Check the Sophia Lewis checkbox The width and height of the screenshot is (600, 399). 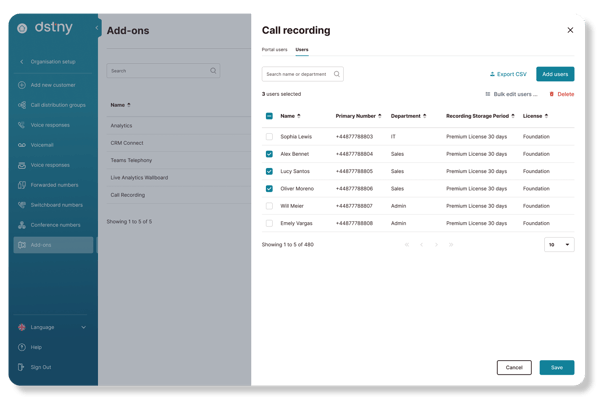point(269,137)
